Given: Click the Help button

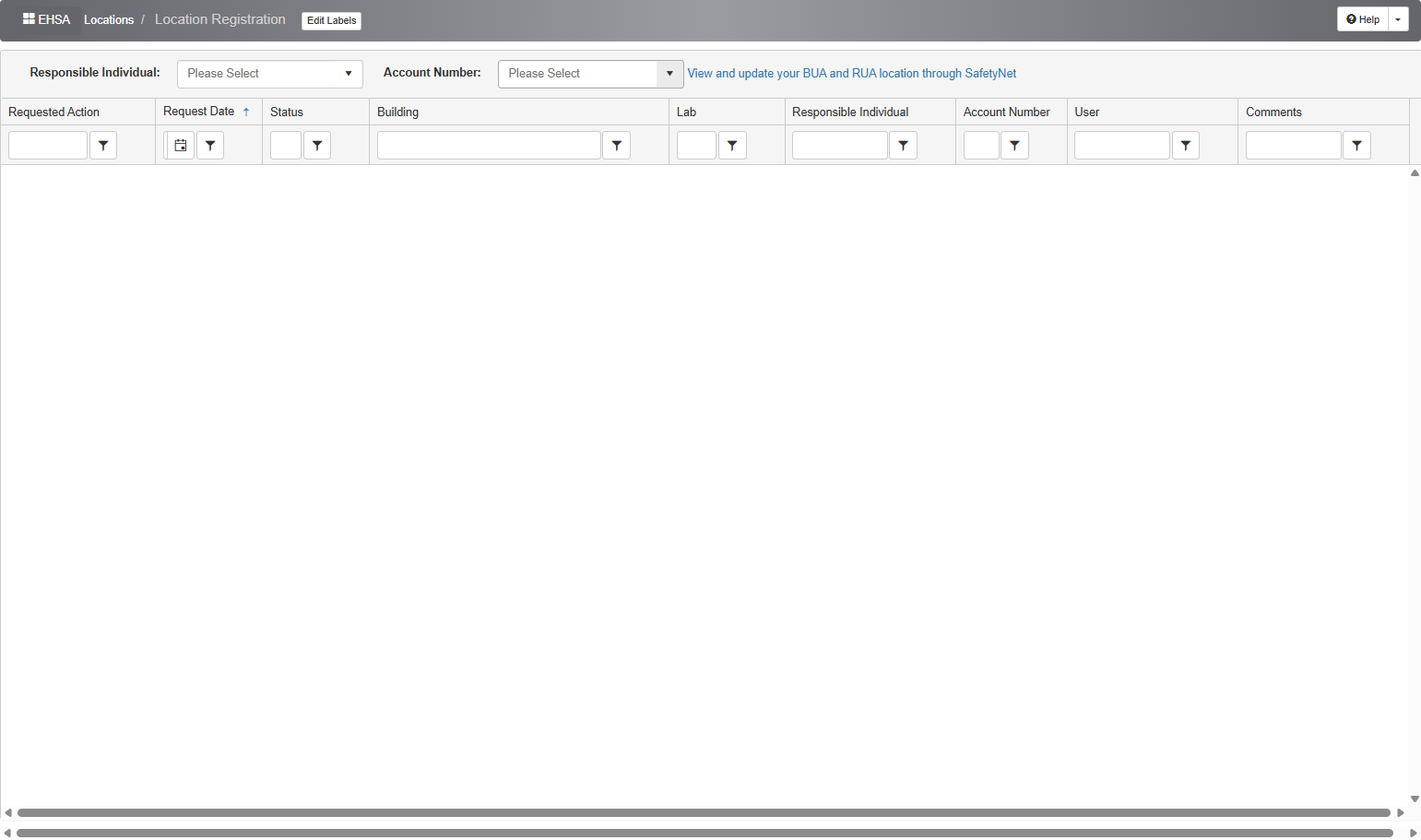Looking at the screenshot, I should [1363, 19].
